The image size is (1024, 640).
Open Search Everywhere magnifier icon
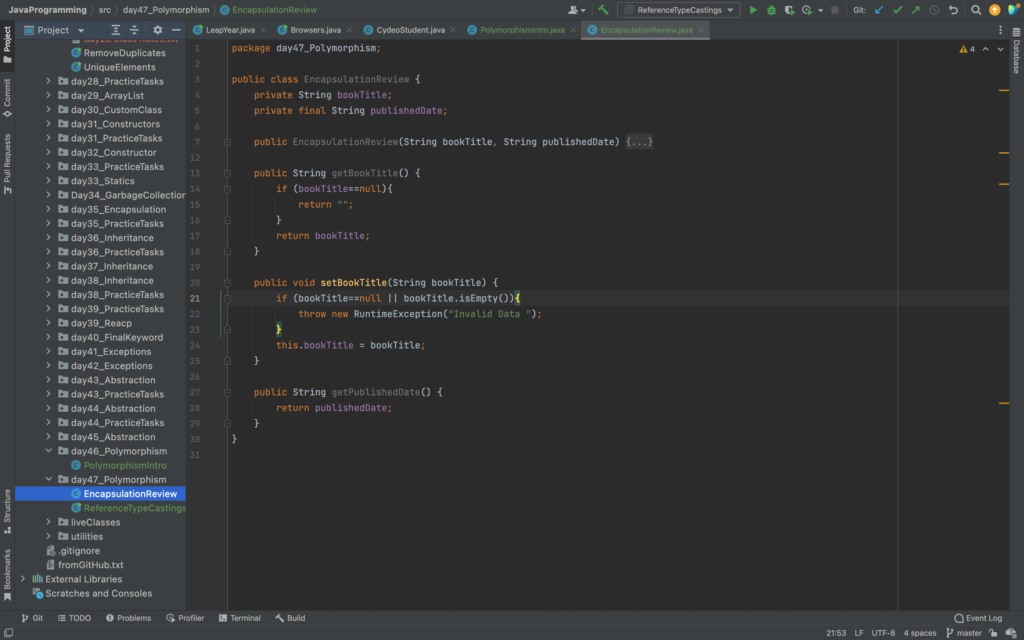pyautogui.click(x=976, y=10)
